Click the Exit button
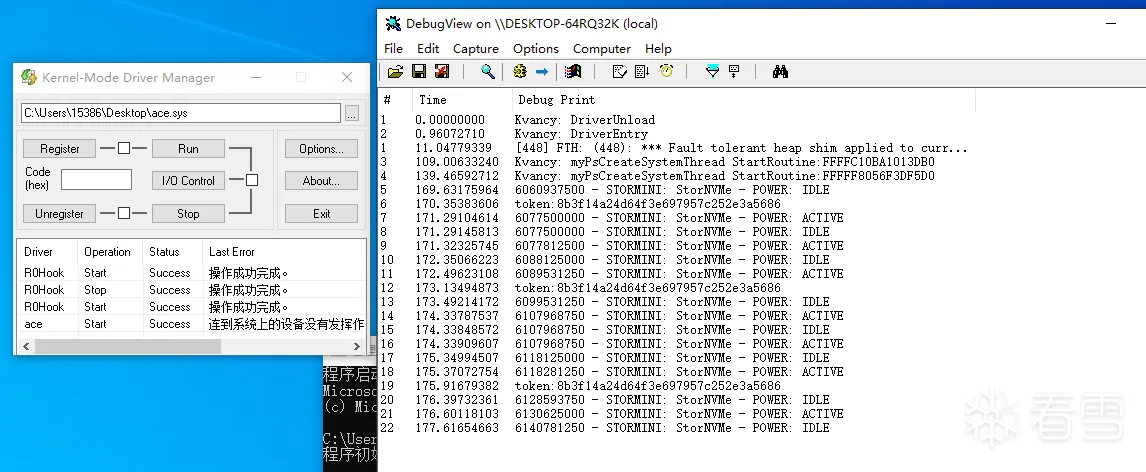This screenshot has width=1146, height=472. point(322,213)
